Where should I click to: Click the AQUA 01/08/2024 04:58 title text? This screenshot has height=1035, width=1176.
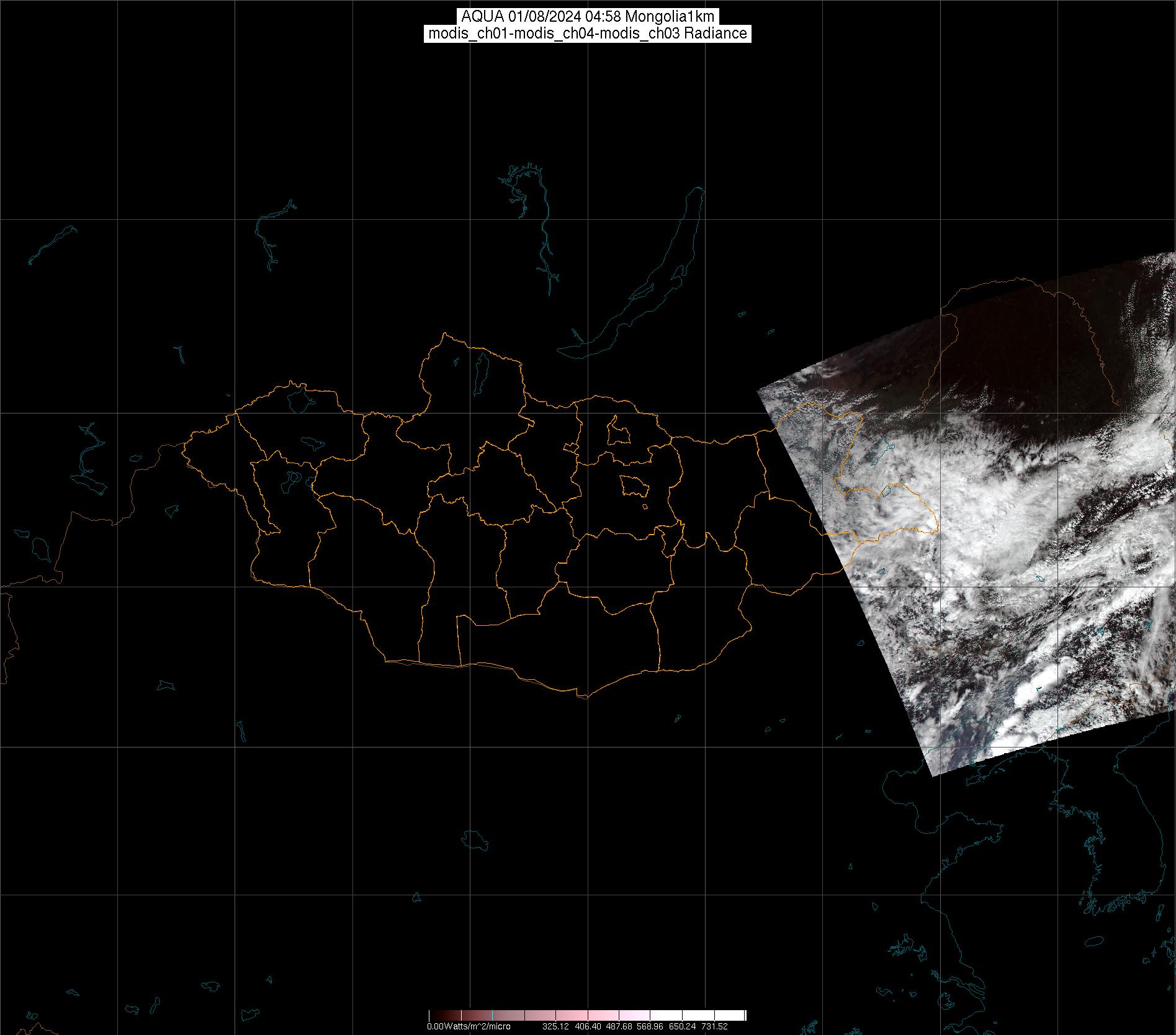point(587,17)
